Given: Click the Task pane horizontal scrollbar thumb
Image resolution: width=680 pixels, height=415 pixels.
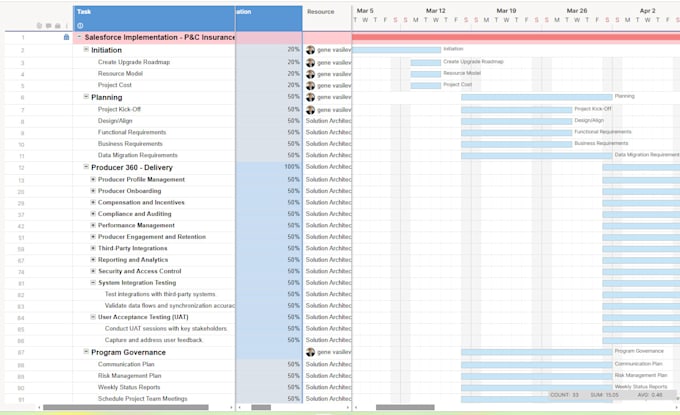Looking at the screenshot, I should pos(126,408).
